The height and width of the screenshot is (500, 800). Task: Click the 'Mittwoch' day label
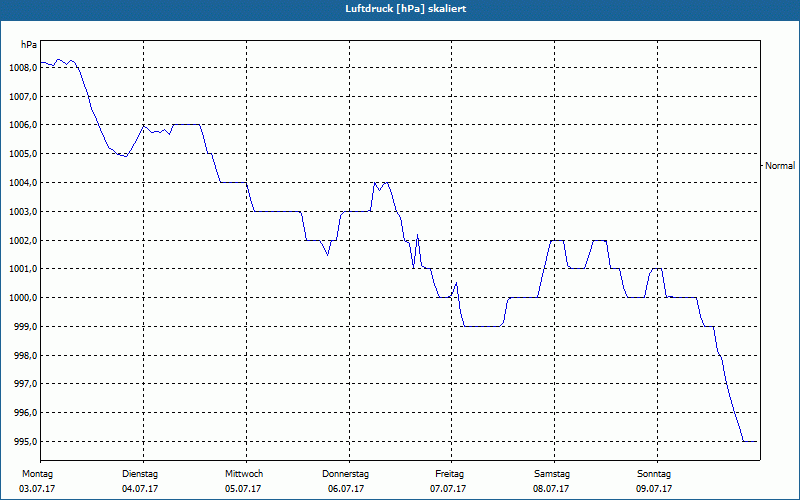pos(244,474)
